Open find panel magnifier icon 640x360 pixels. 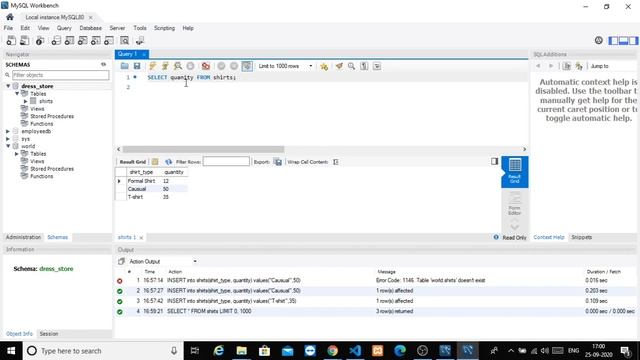pos(351,66)
